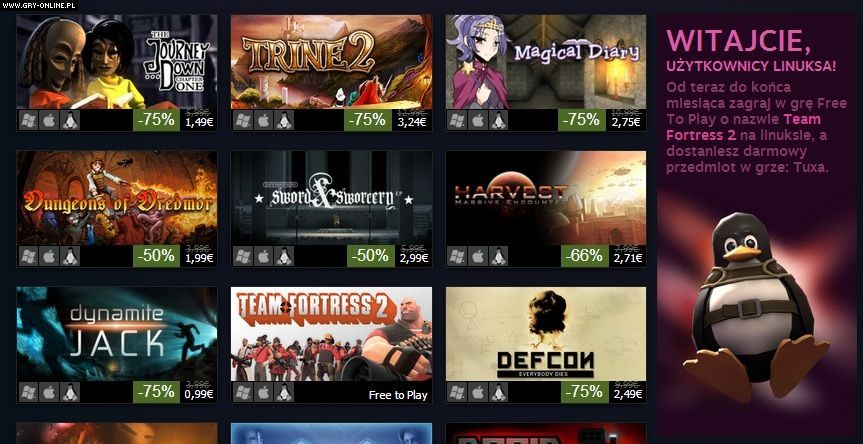Click Free to Play label for Team Fortress 2
Screen dimensions: 863x444
[x=398, y=395]
